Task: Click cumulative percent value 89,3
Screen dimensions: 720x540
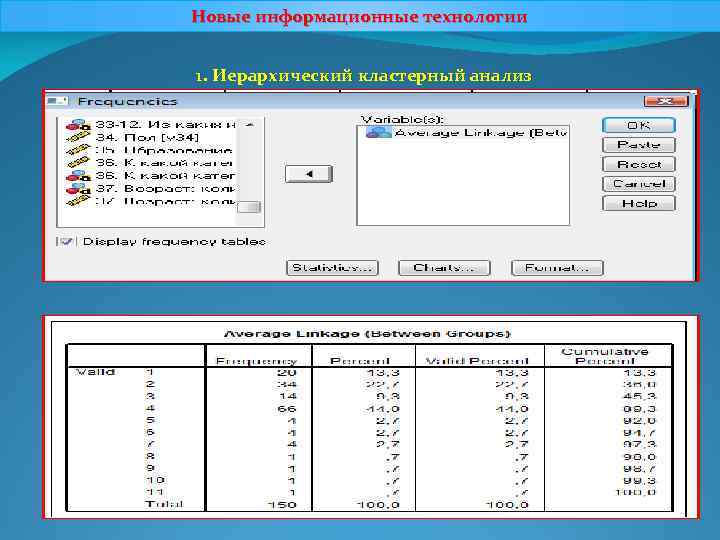Action: 640,409
